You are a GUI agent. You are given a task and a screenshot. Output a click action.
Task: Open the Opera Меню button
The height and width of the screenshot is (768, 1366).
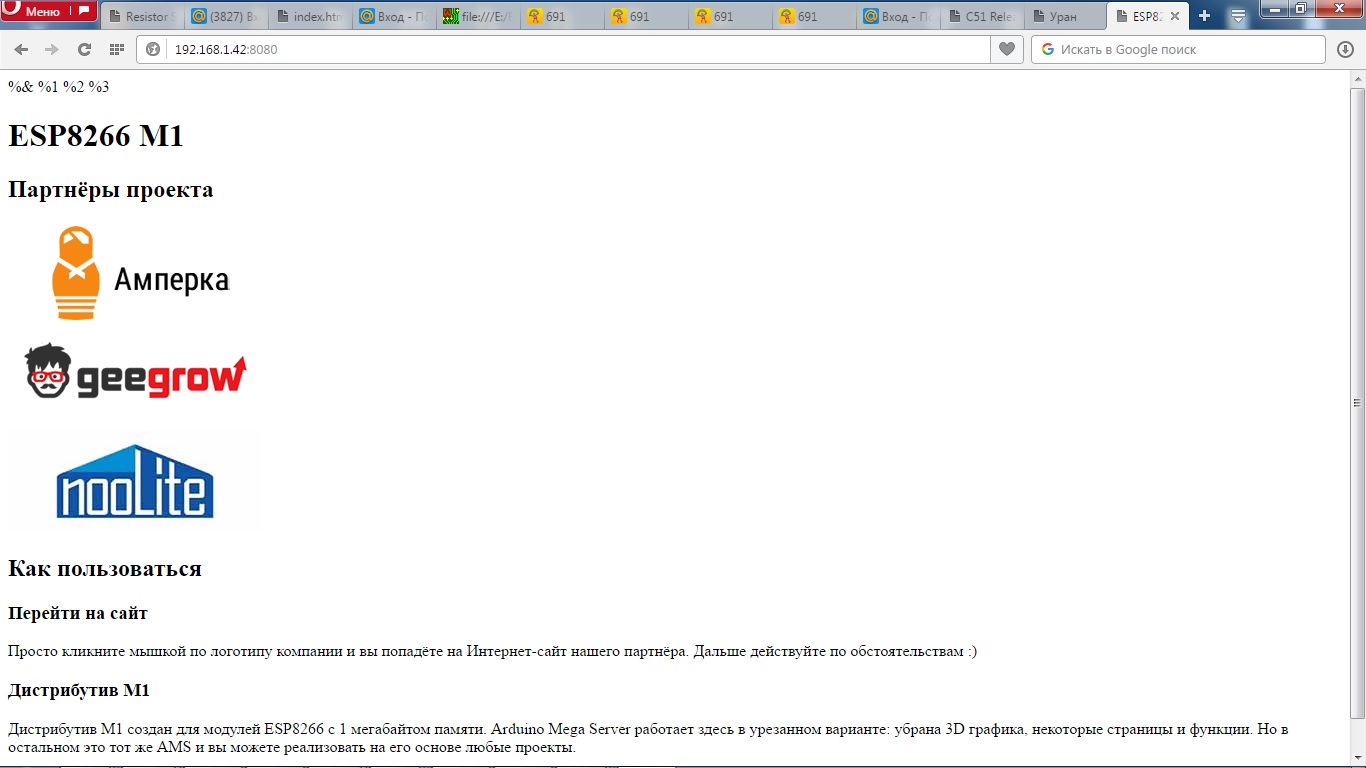(49, 11)
